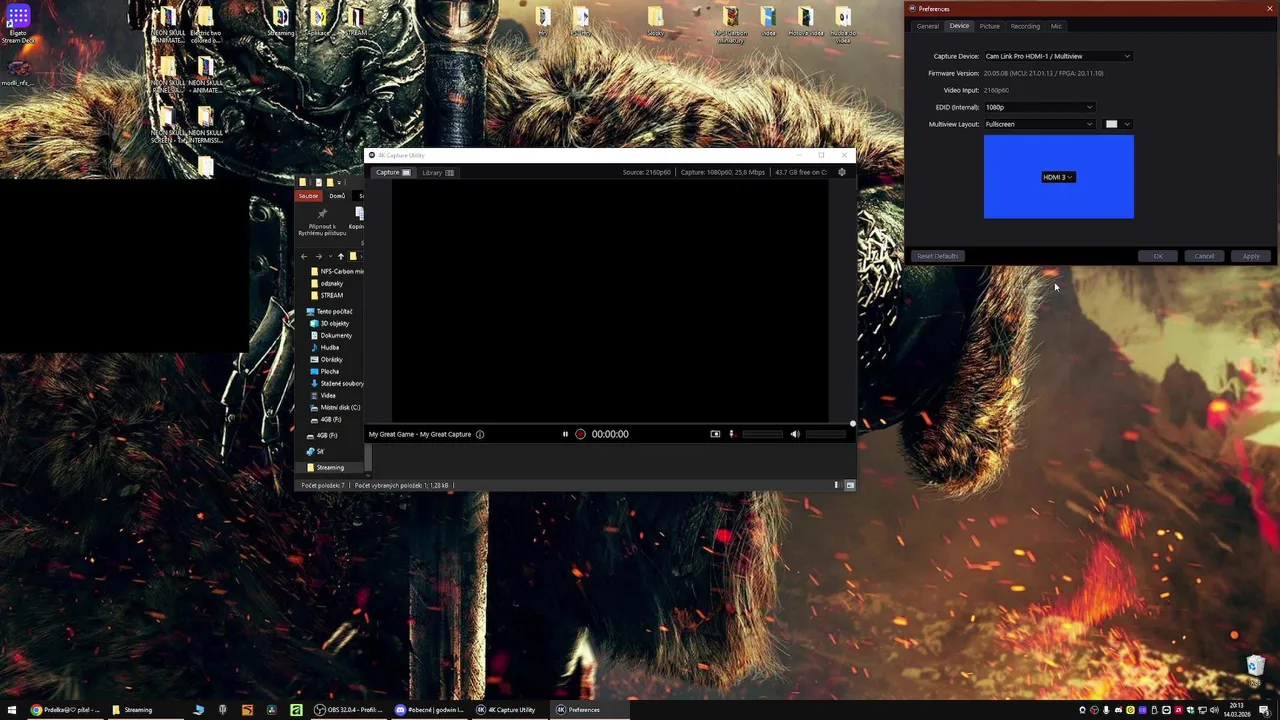Switch to the Capture tab
This screenshot has height=720, width=1280.
coord(393,172)
